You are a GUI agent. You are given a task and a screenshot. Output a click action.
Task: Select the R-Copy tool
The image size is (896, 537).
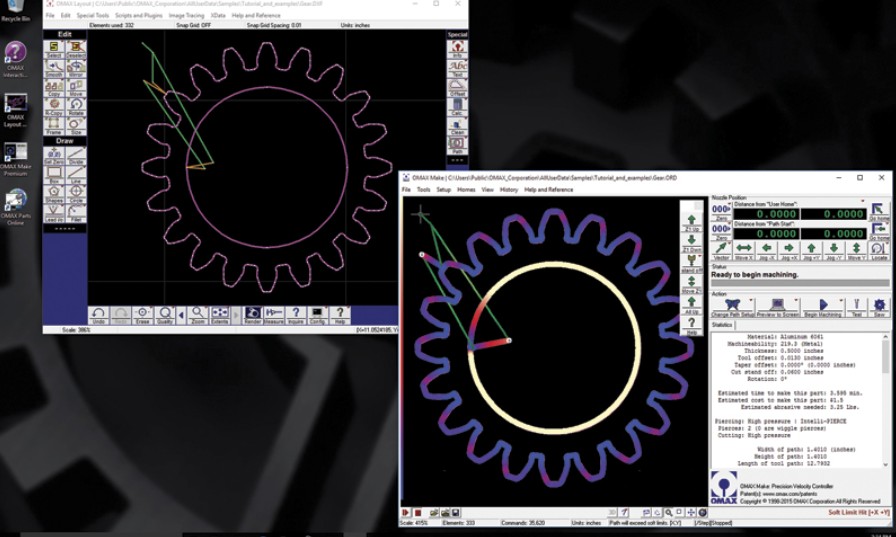[54, 107]
